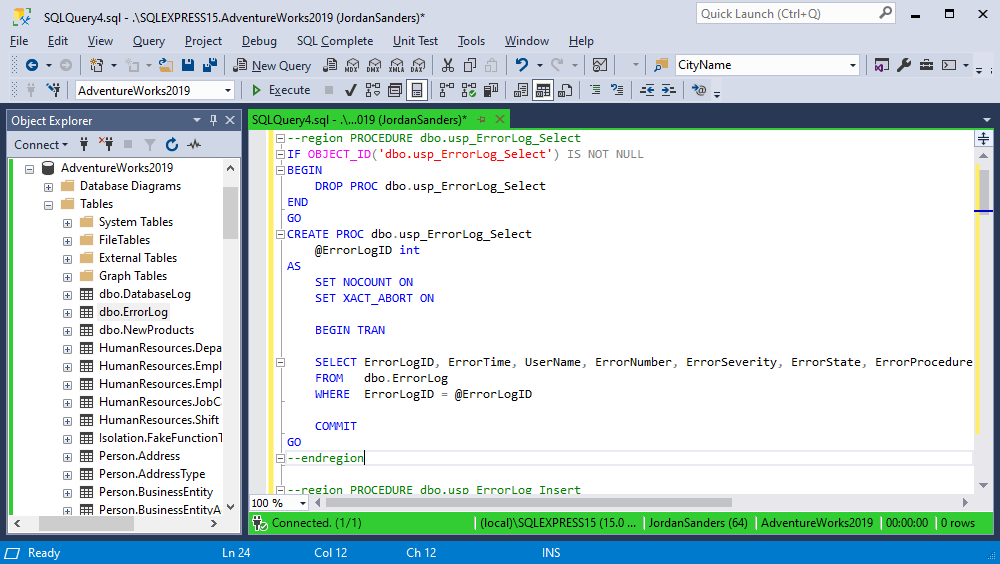Run the query with Execute
Image resolution: width=1000 pixels, height=564 pixels.
tap(281, 90)
